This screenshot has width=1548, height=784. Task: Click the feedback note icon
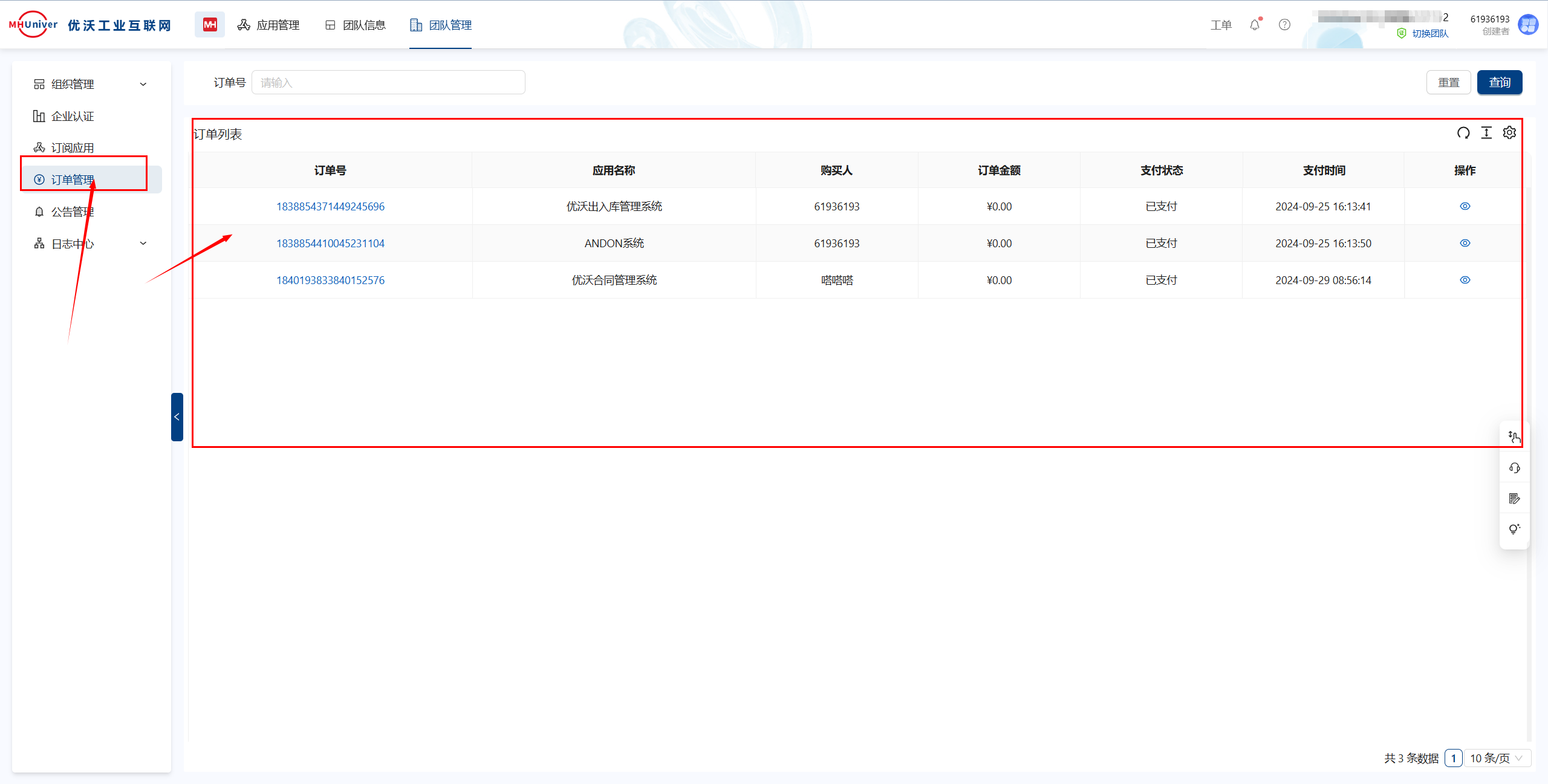pos(1514,499)
